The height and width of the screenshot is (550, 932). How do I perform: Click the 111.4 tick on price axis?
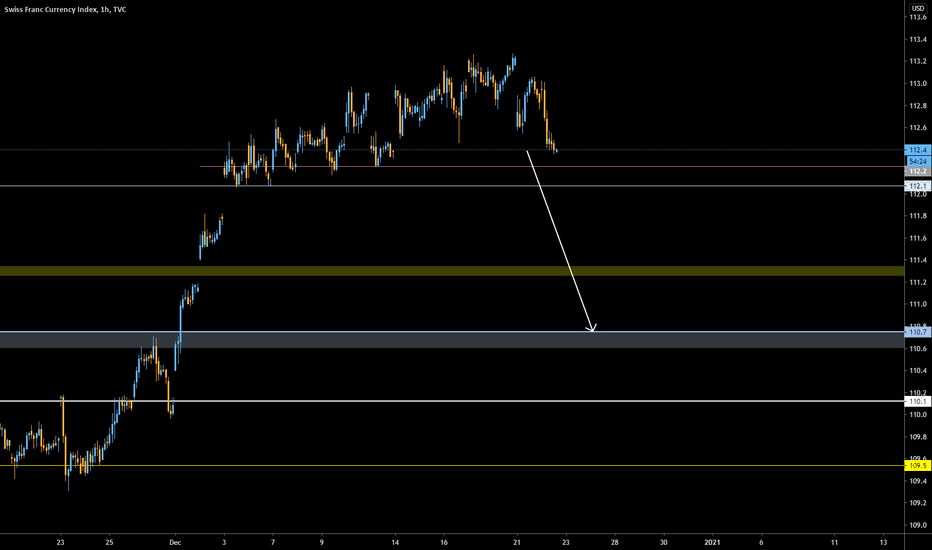(x=917, y=260)
